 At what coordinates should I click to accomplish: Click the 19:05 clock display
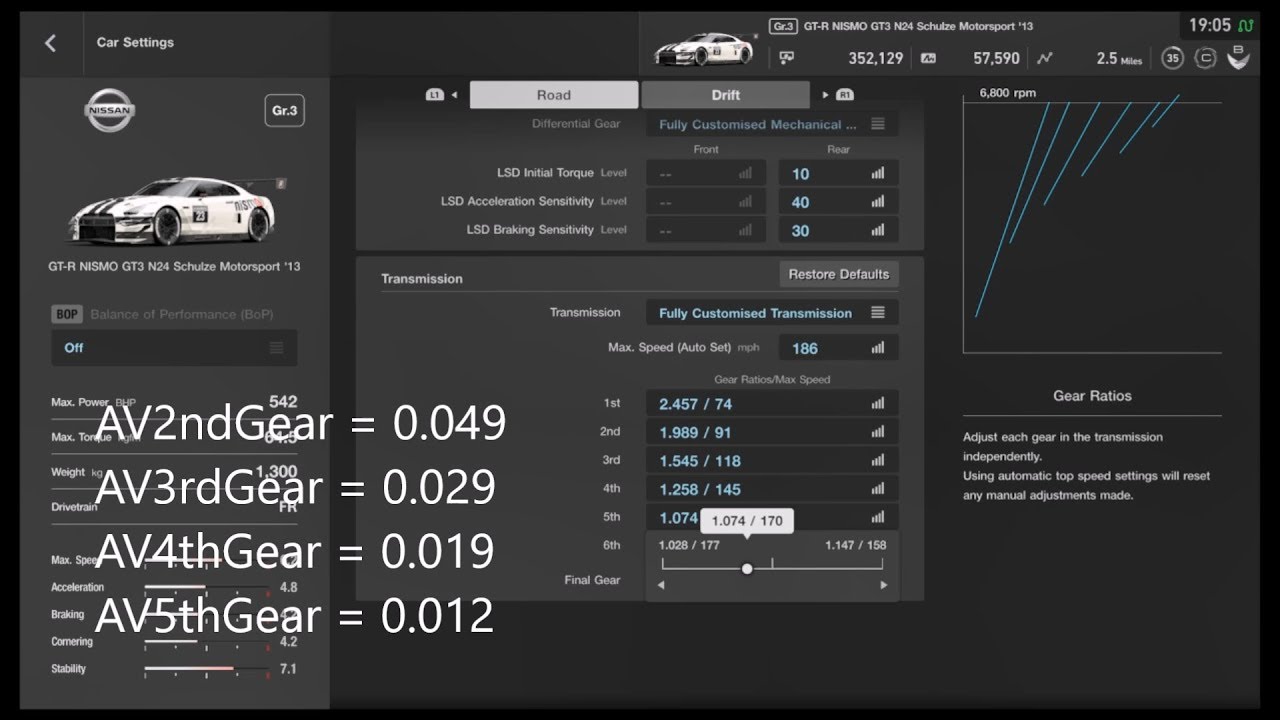click(1209, 25)
